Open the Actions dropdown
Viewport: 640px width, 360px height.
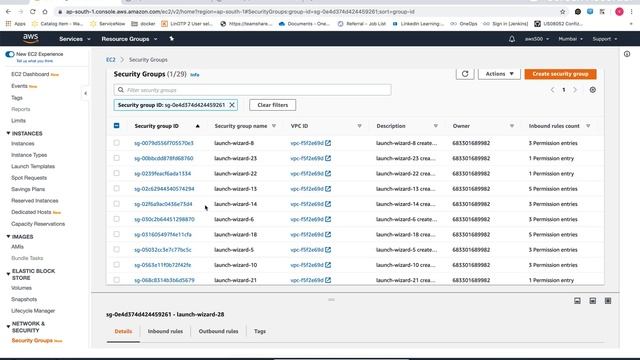click(499, 74)
